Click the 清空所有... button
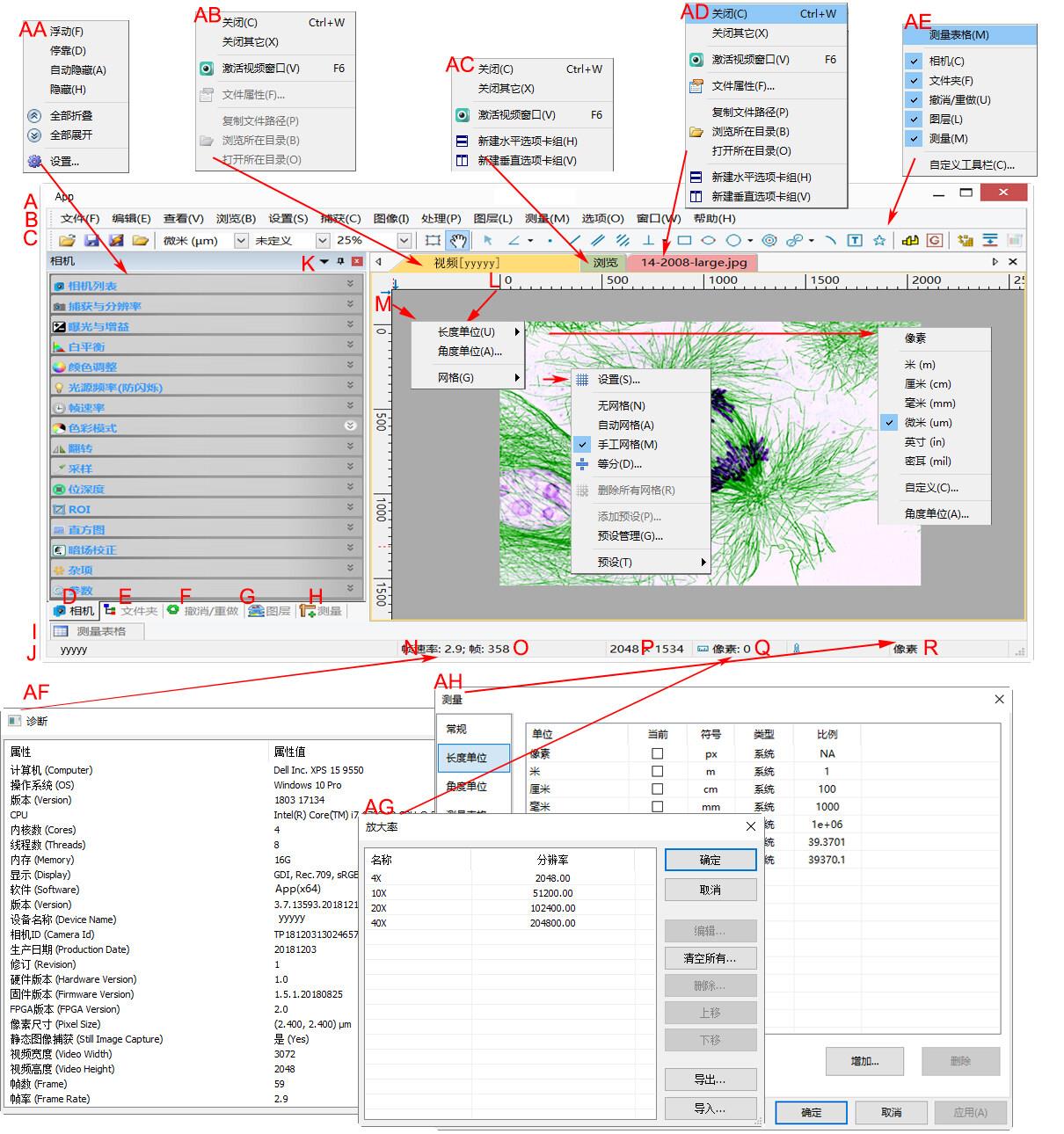This screenshot has height=1134, width=1064. tap(711, 958)
